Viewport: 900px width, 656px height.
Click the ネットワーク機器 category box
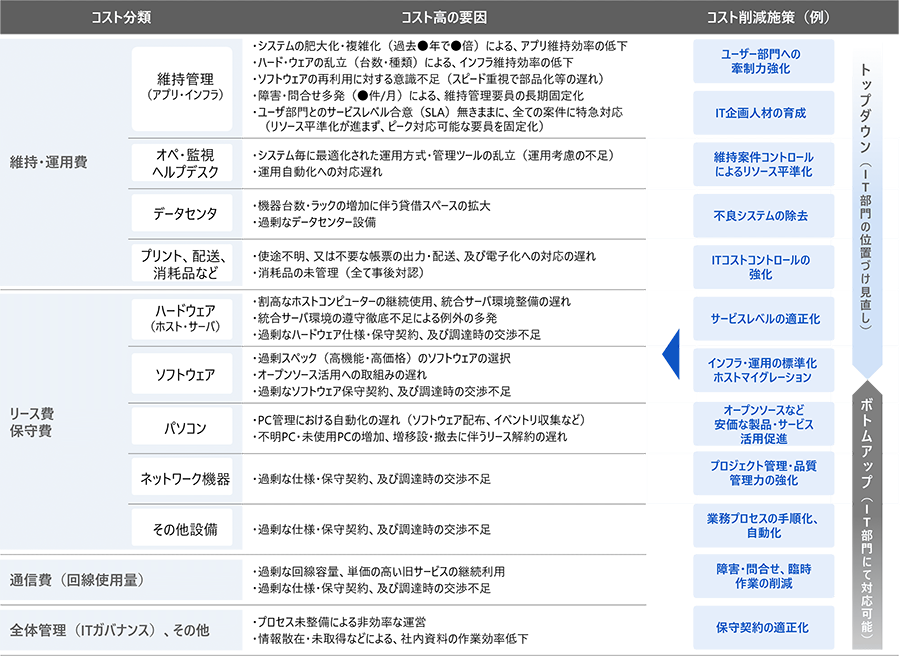182,478
